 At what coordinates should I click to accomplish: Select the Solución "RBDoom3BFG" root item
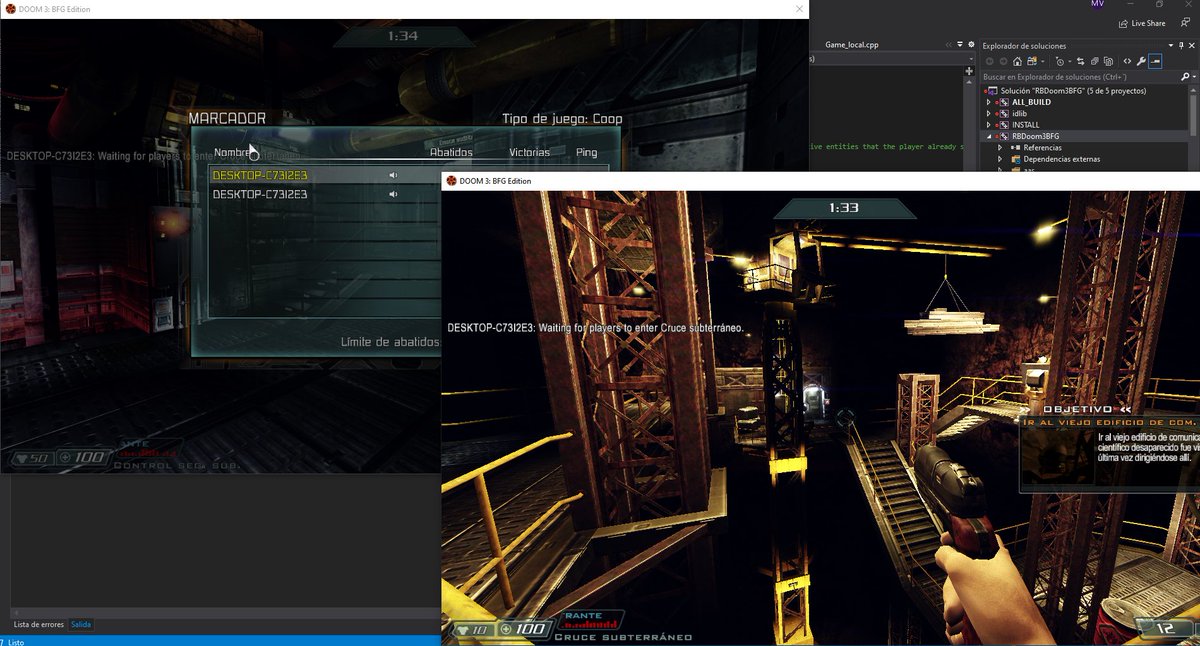click(x=1073, y=91)
